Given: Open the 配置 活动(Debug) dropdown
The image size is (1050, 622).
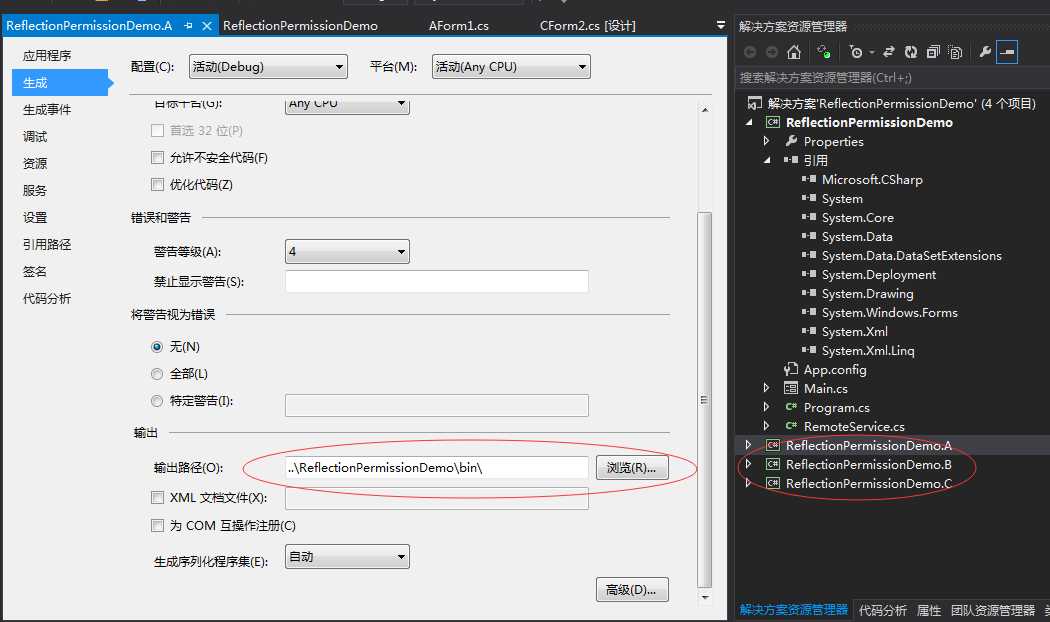Looking at the screenshot, I should point(268,66).
